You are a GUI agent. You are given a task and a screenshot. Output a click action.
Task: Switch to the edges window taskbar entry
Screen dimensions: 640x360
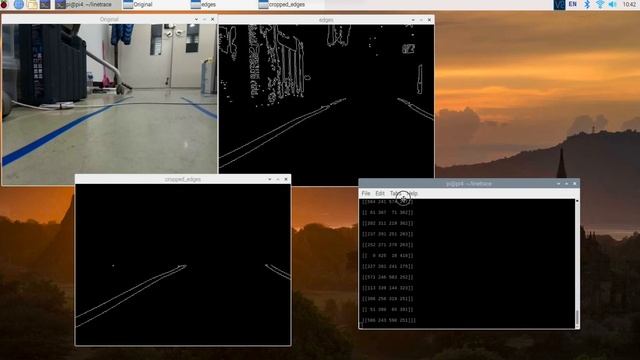coord(223,4)
